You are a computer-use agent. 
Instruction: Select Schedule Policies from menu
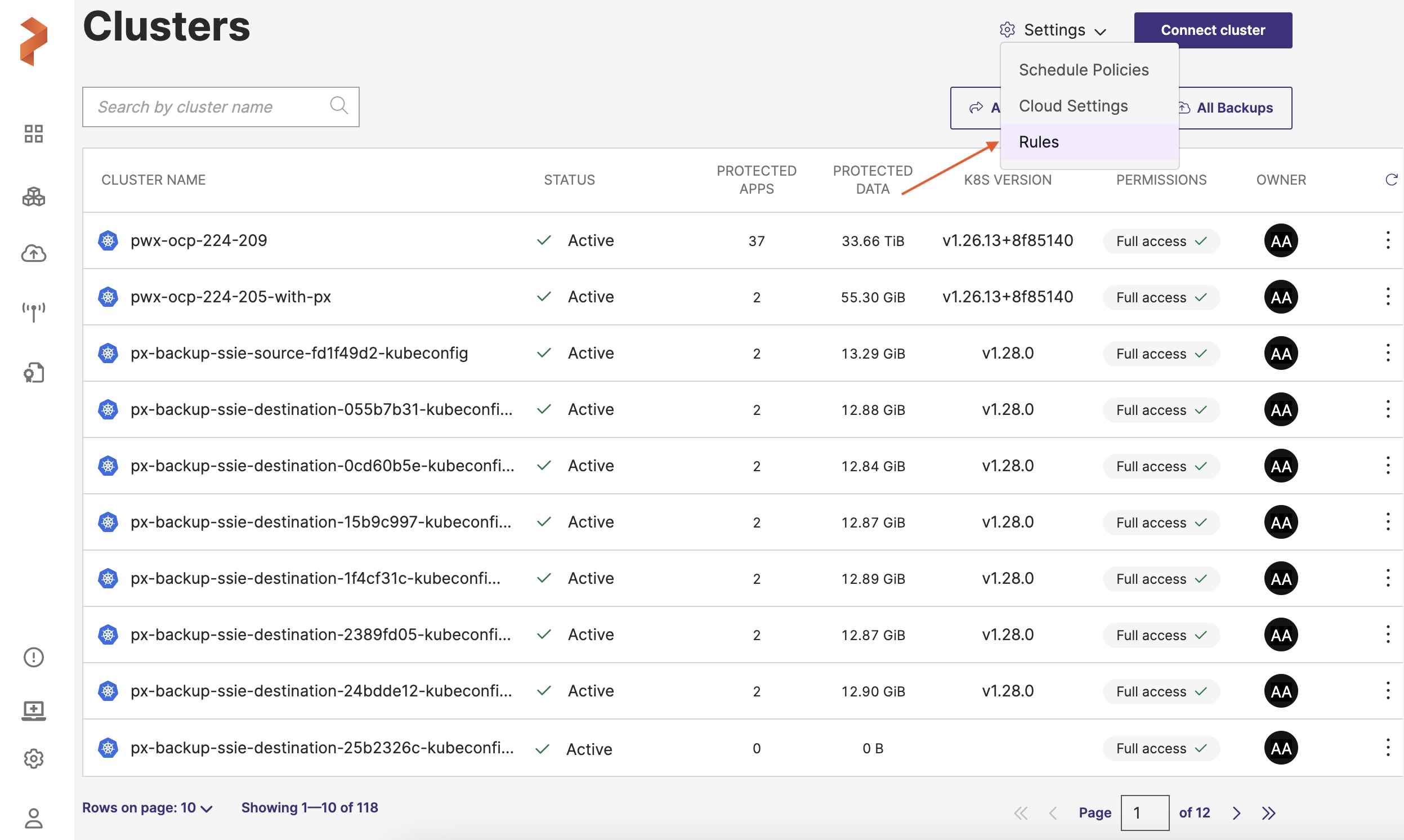point(1083,70)
